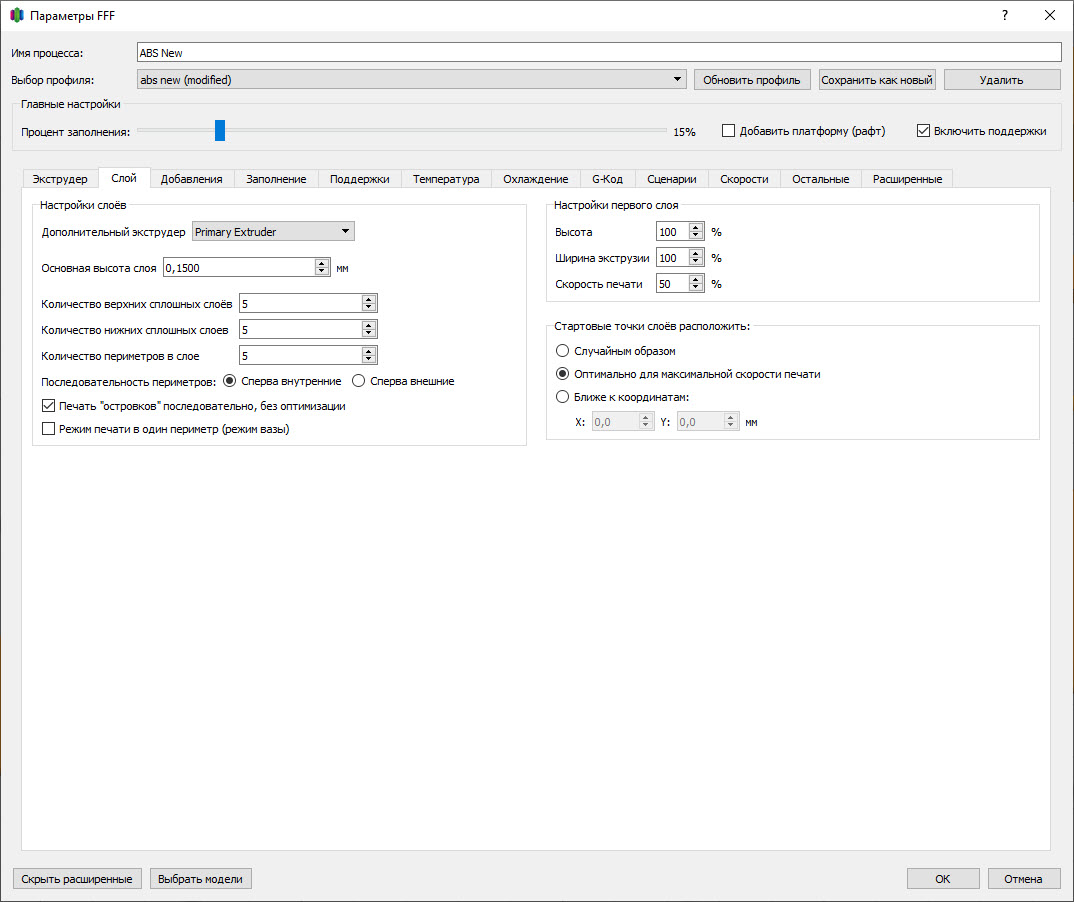Screen dimensions: 1074x902
Task: Click the help question mark icon
Action: (1004, 15)
